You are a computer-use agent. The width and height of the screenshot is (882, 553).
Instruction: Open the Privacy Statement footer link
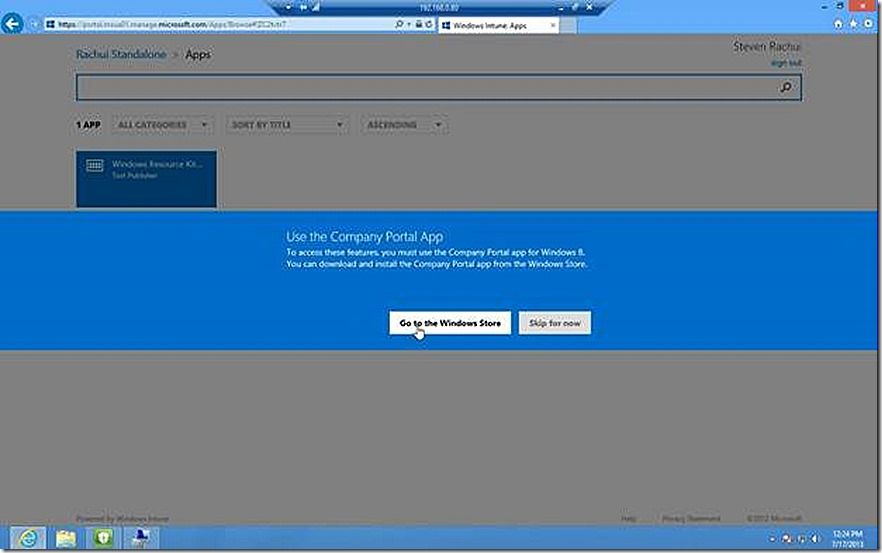(691, 518)
